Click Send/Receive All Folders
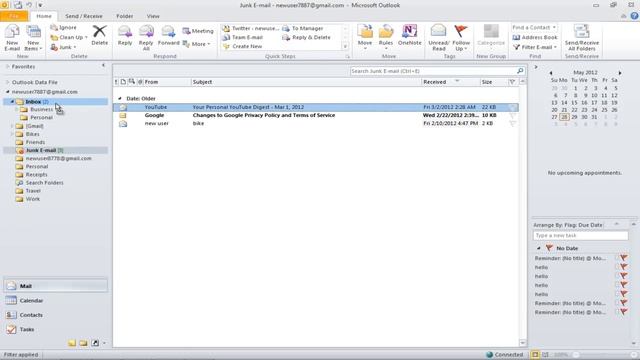Image resolution: width=640 pixels, height=360 pixels. [x=582, y=38]
